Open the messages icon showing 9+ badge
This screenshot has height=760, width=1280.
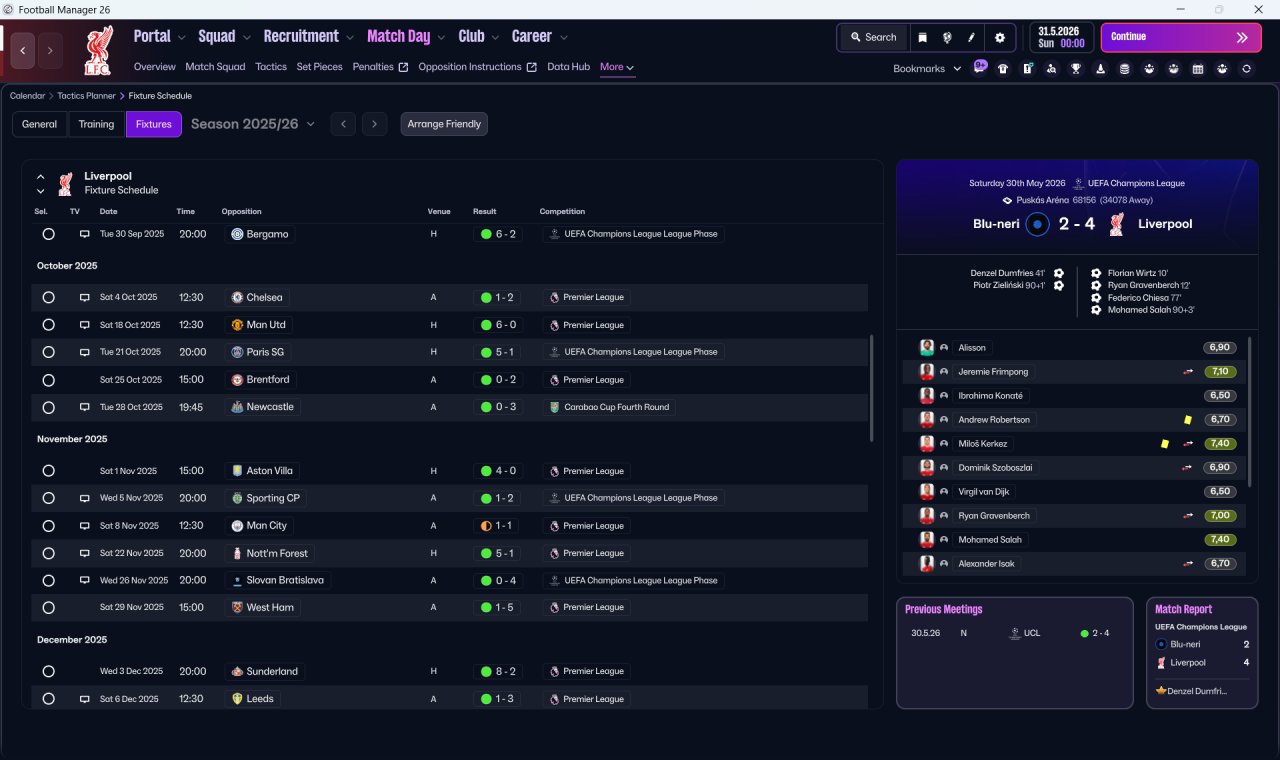coord(980,67)
